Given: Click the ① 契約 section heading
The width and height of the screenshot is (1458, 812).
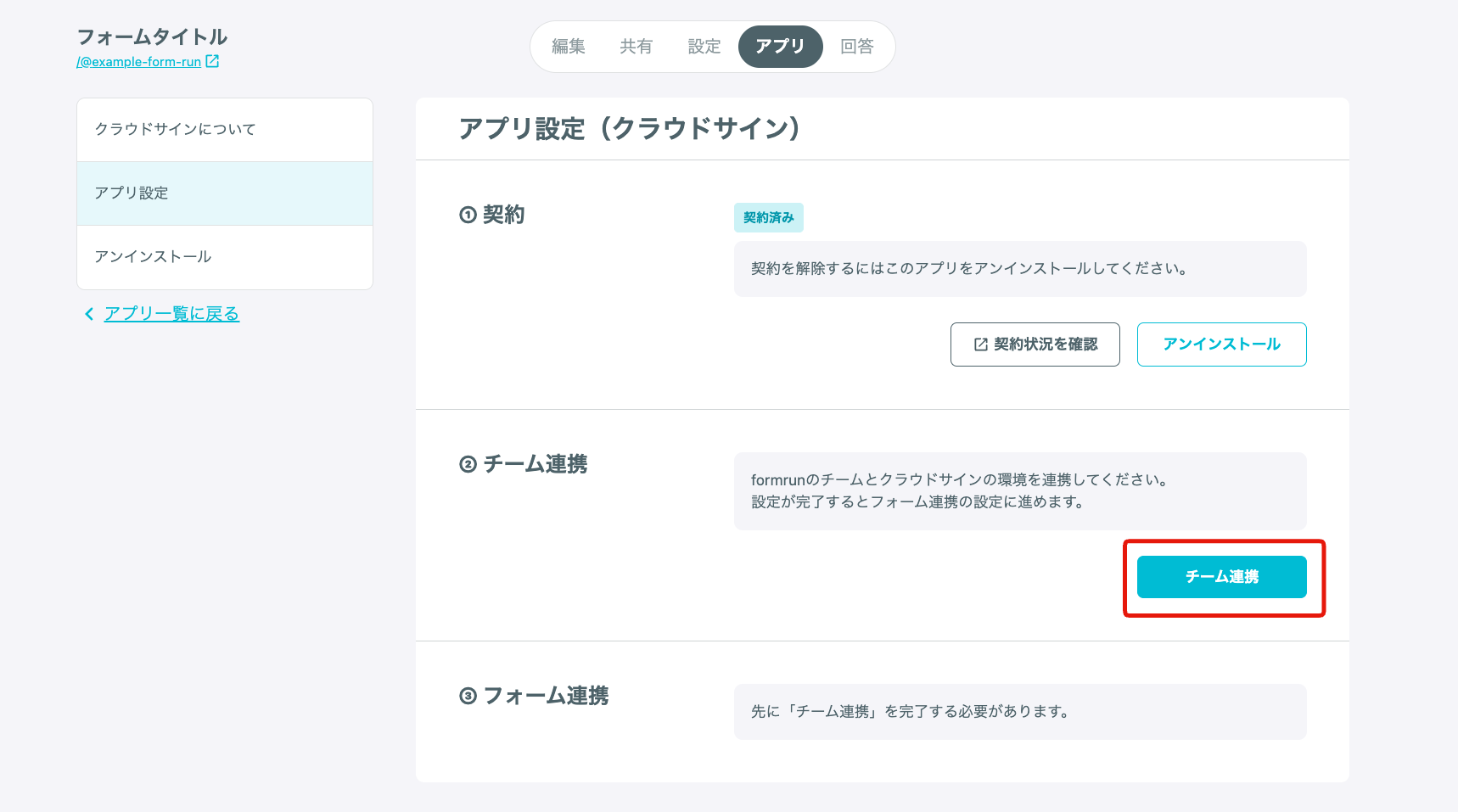Looking at the screenshot, I should click(492, 215).
